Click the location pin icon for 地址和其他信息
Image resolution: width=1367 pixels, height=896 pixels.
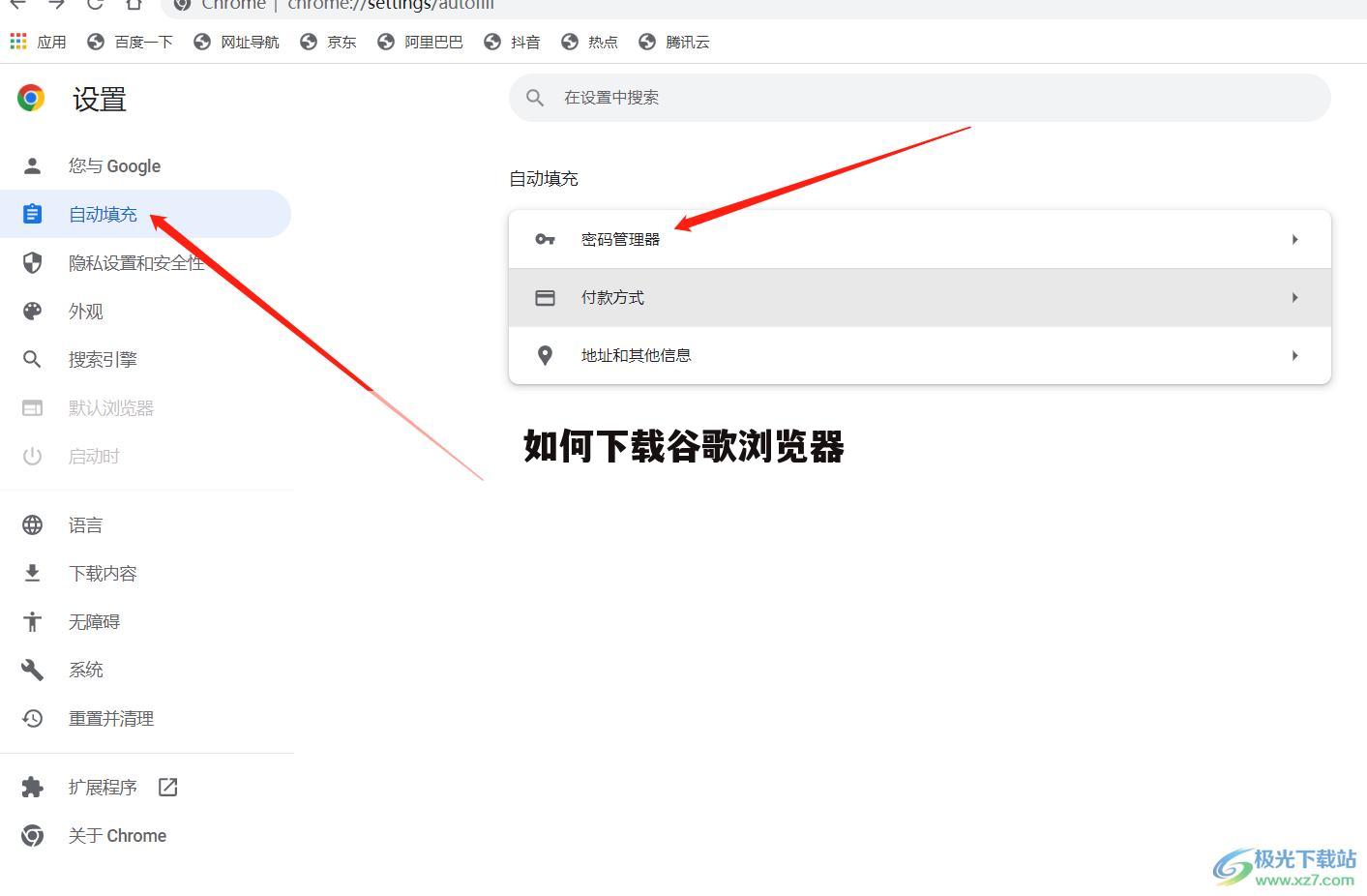[x=545, y=355]
